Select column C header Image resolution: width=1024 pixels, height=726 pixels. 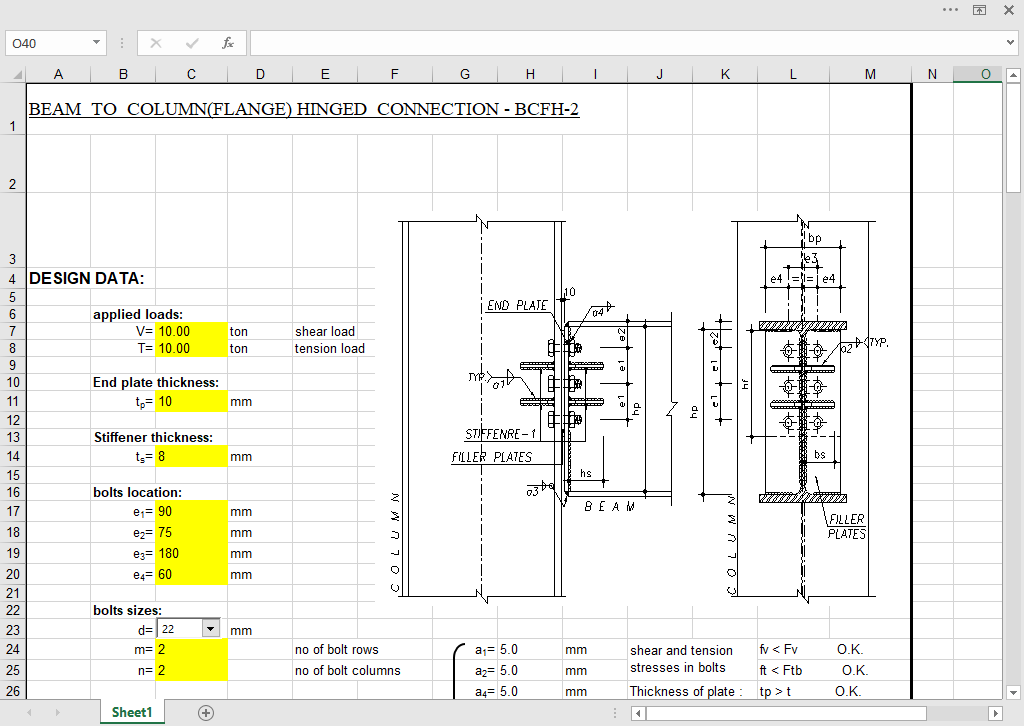[x=191, y=74]
